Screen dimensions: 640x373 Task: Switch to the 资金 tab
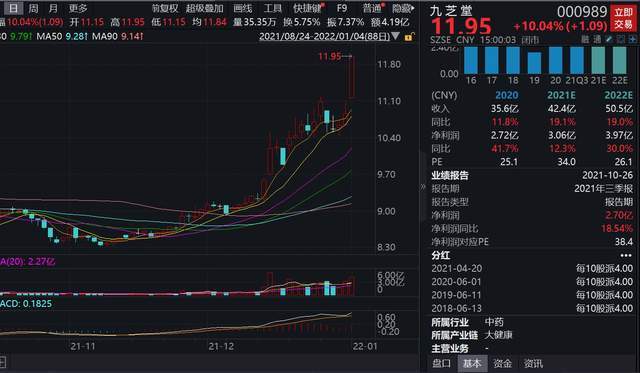click(x=502, y=363)
